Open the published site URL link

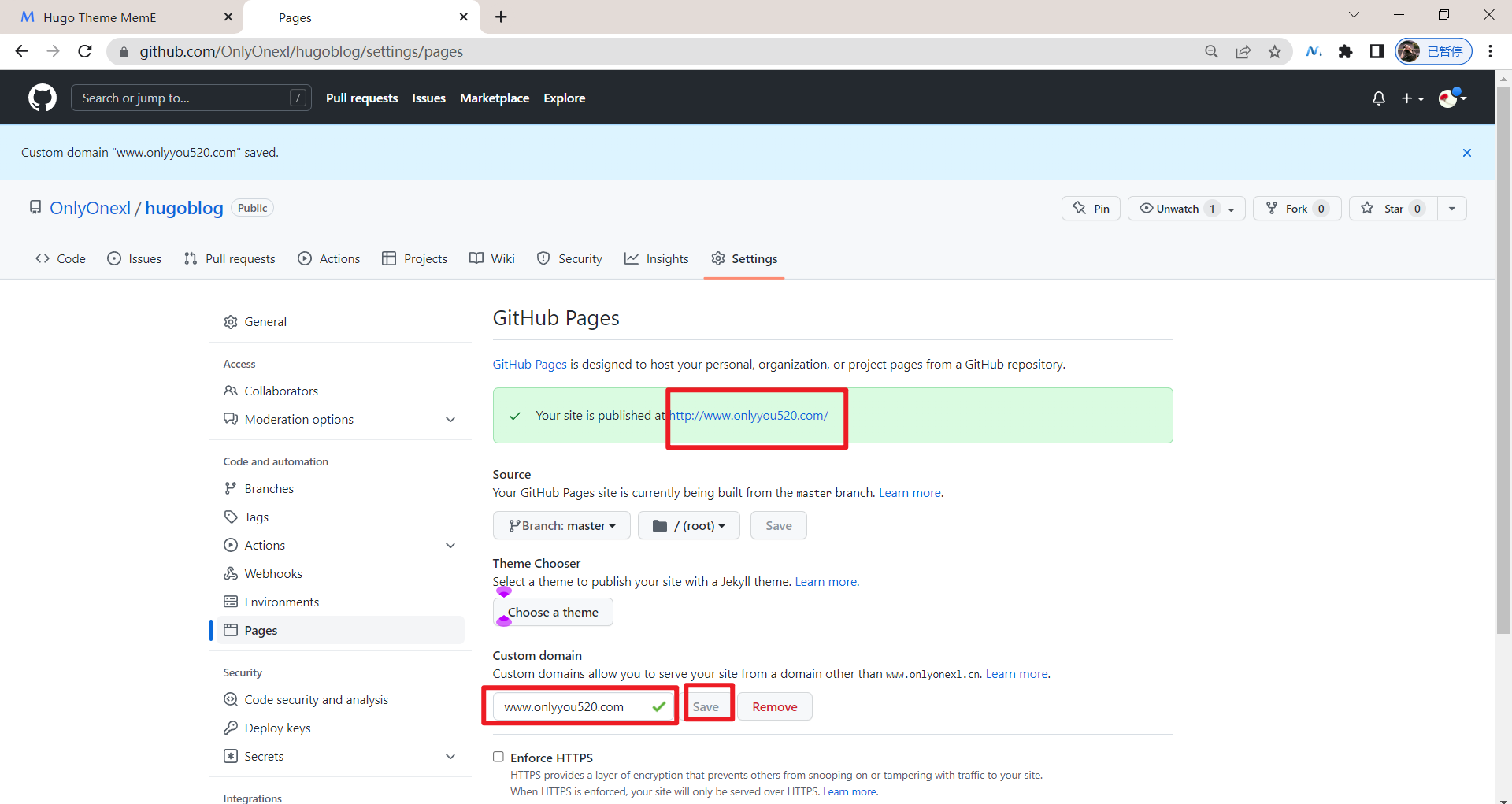click(x=749, y=416)
